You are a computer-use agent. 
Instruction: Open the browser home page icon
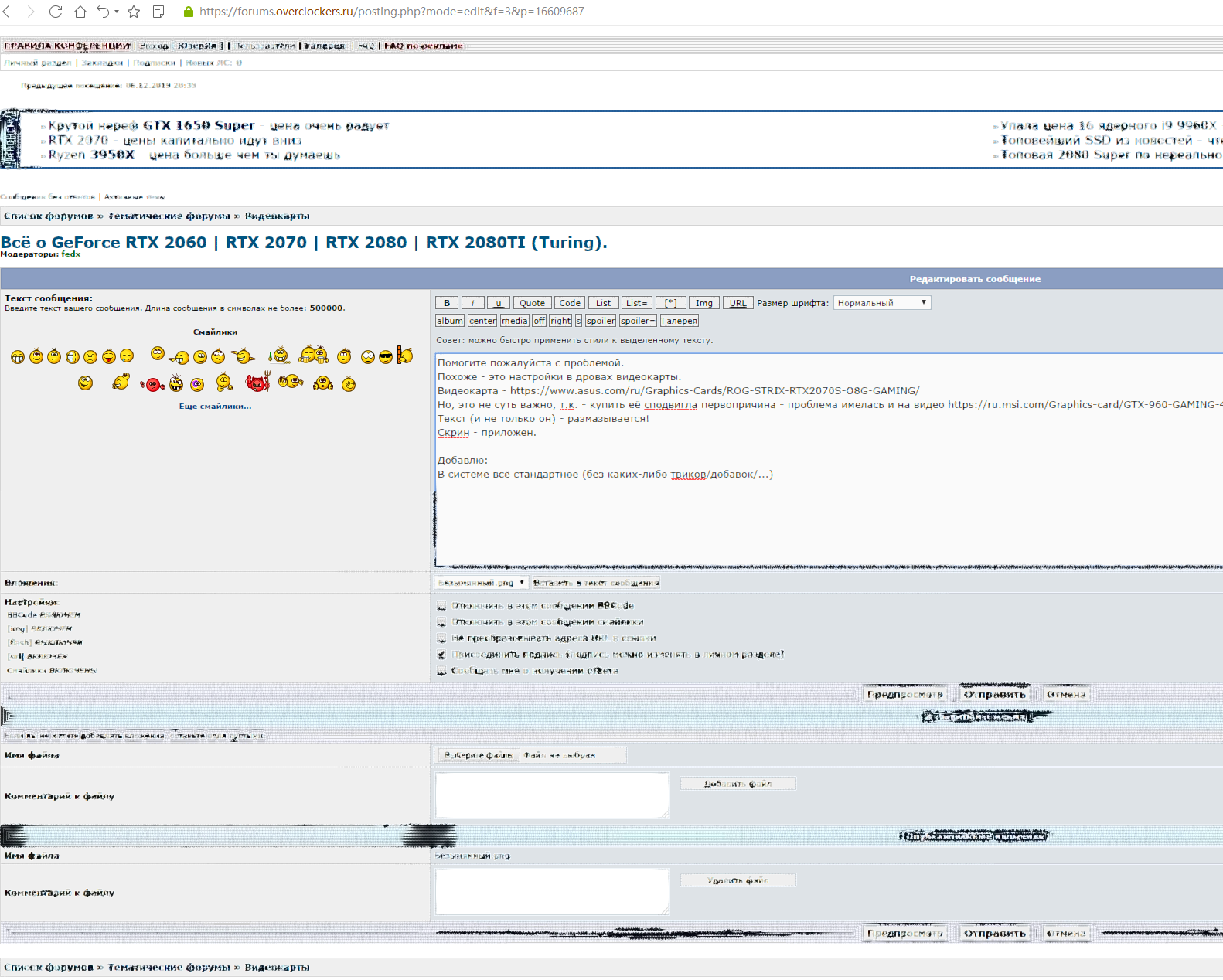tap(80, 12)
